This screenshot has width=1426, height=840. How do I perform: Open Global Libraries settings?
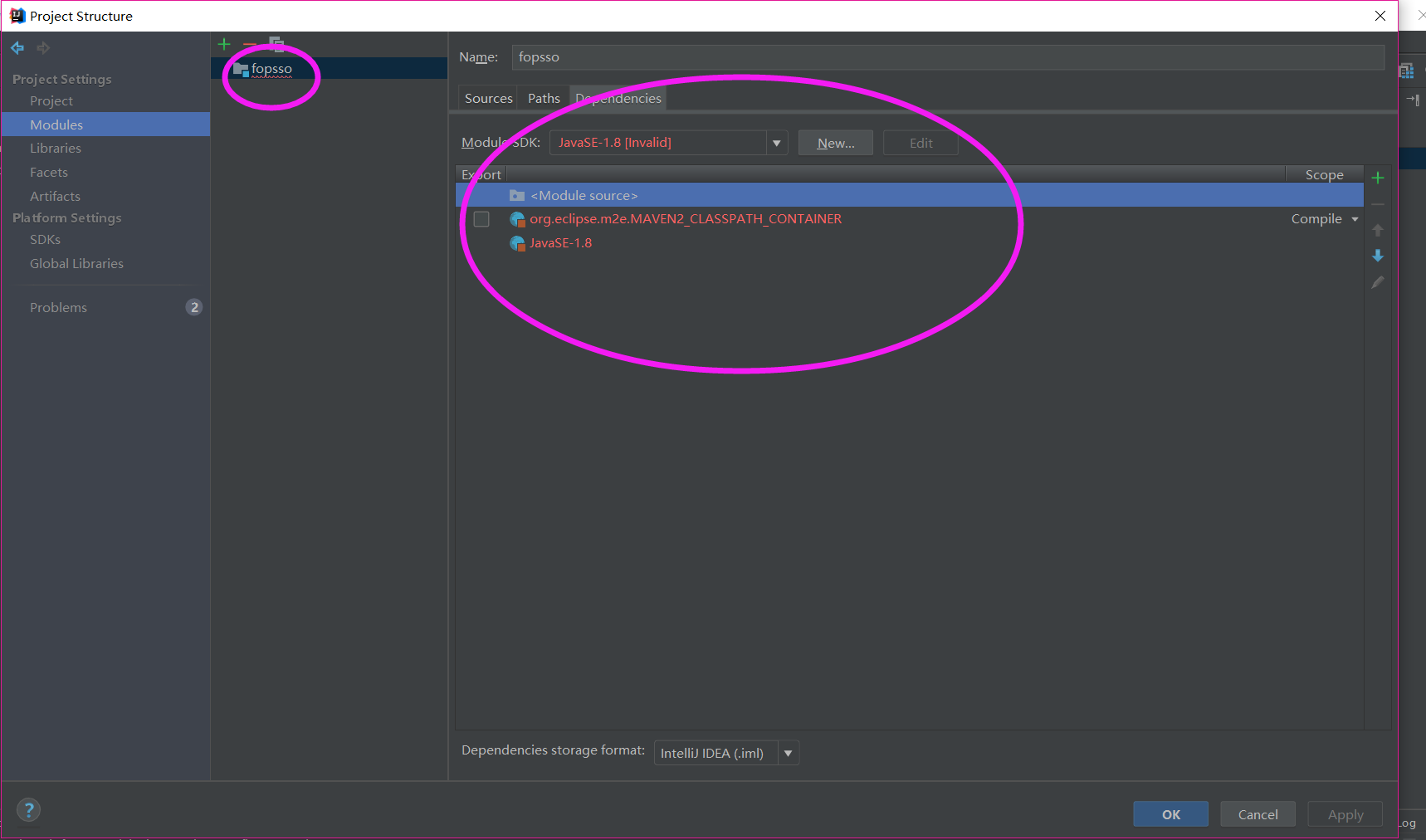click(x=76, y=263)
